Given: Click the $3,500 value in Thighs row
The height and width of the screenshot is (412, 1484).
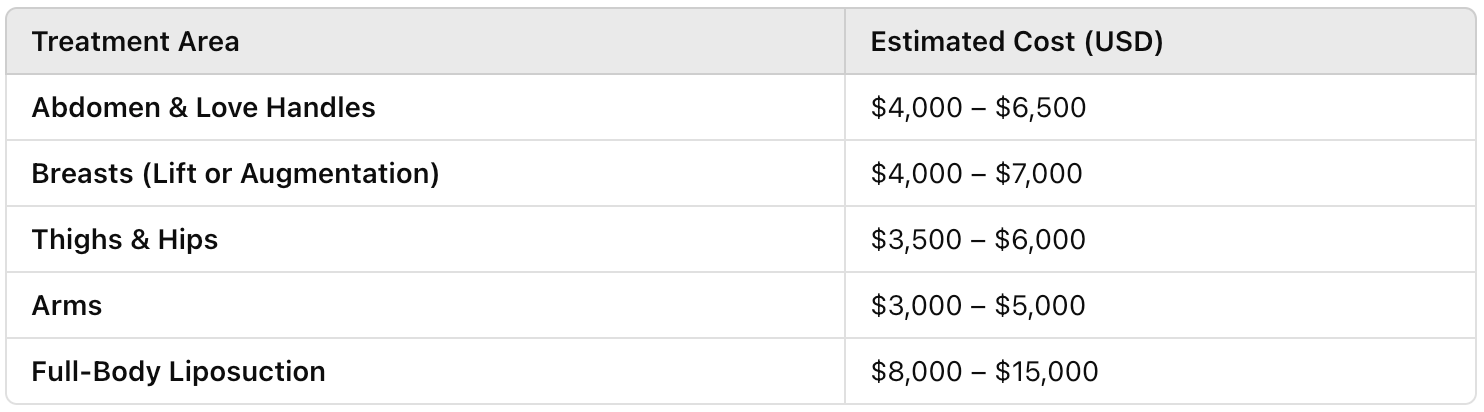Looking at the screenshot, I should [x=917, y=240].
